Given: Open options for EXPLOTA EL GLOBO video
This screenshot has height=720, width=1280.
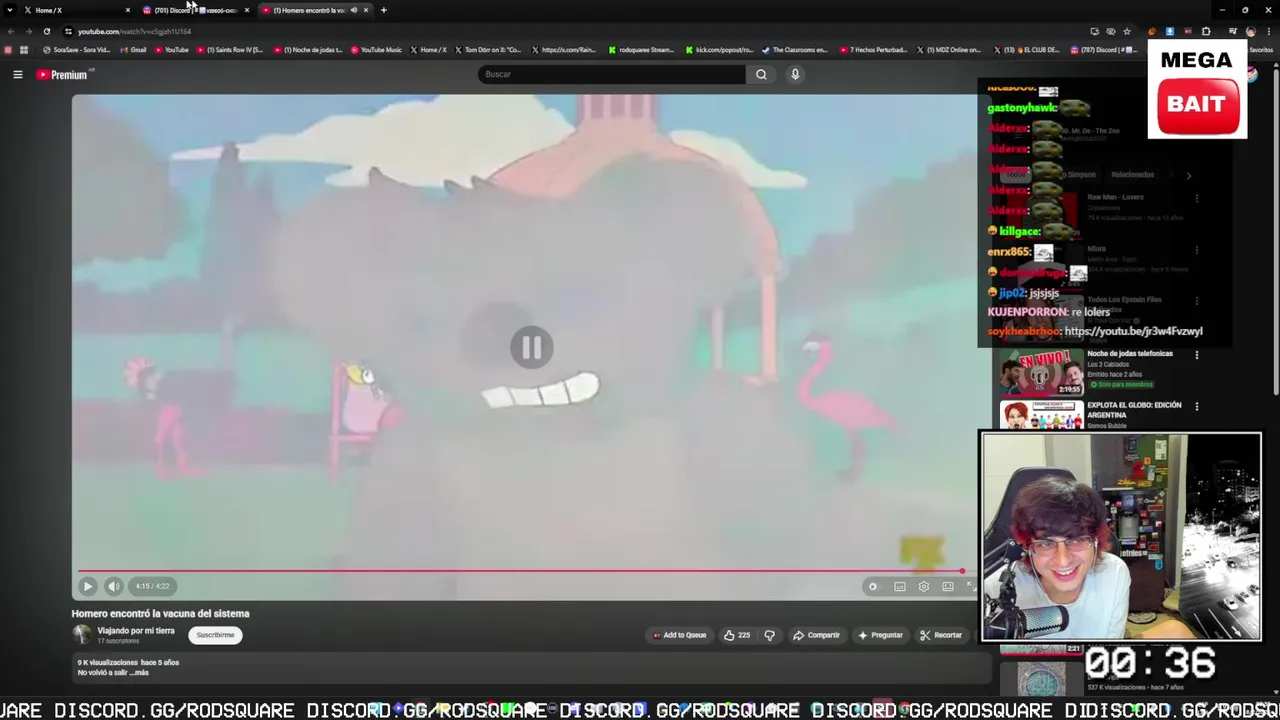Looking at the screenshot, I should click(x=1197, y=407).
